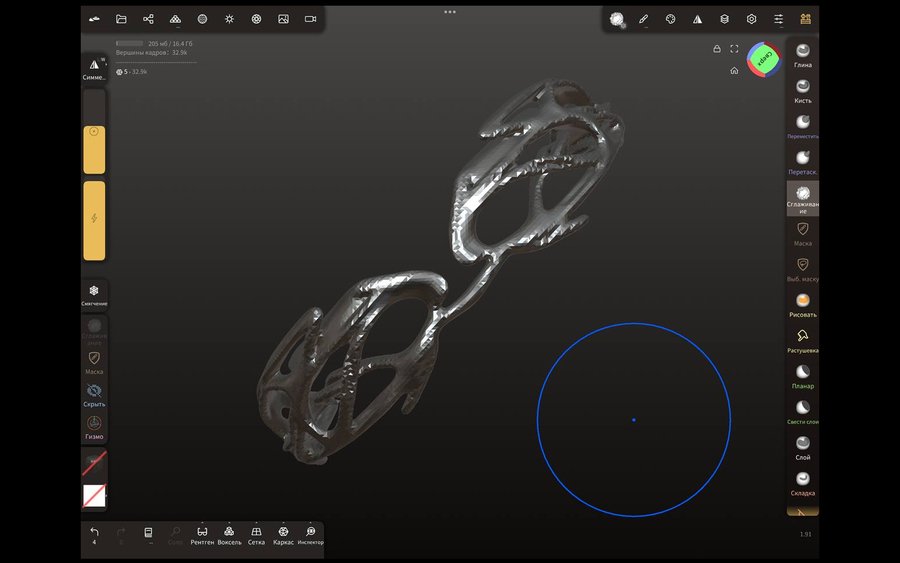Open the stroke pencil menu

tap(643, 19)
